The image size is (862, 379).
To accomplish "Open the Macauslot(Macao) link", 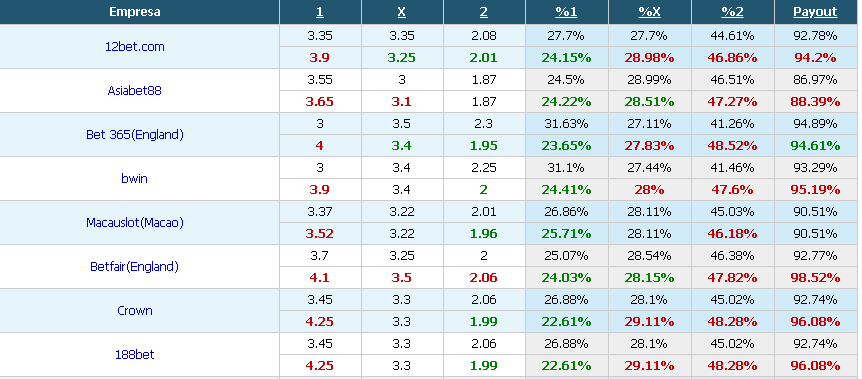I will 135,223.
